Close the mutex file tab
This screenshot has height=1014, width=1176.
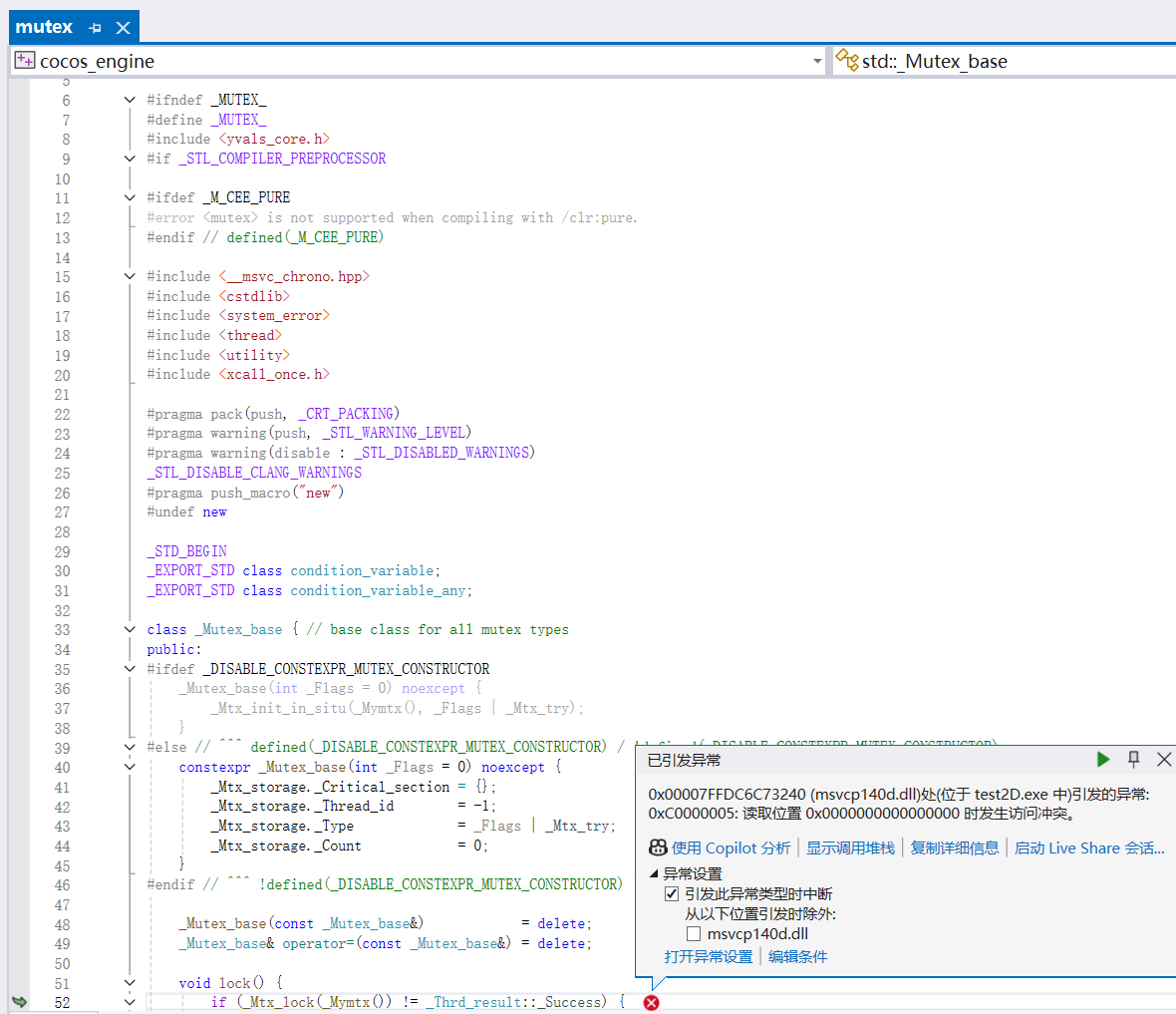pyautogui.click(x=123, y=28)
